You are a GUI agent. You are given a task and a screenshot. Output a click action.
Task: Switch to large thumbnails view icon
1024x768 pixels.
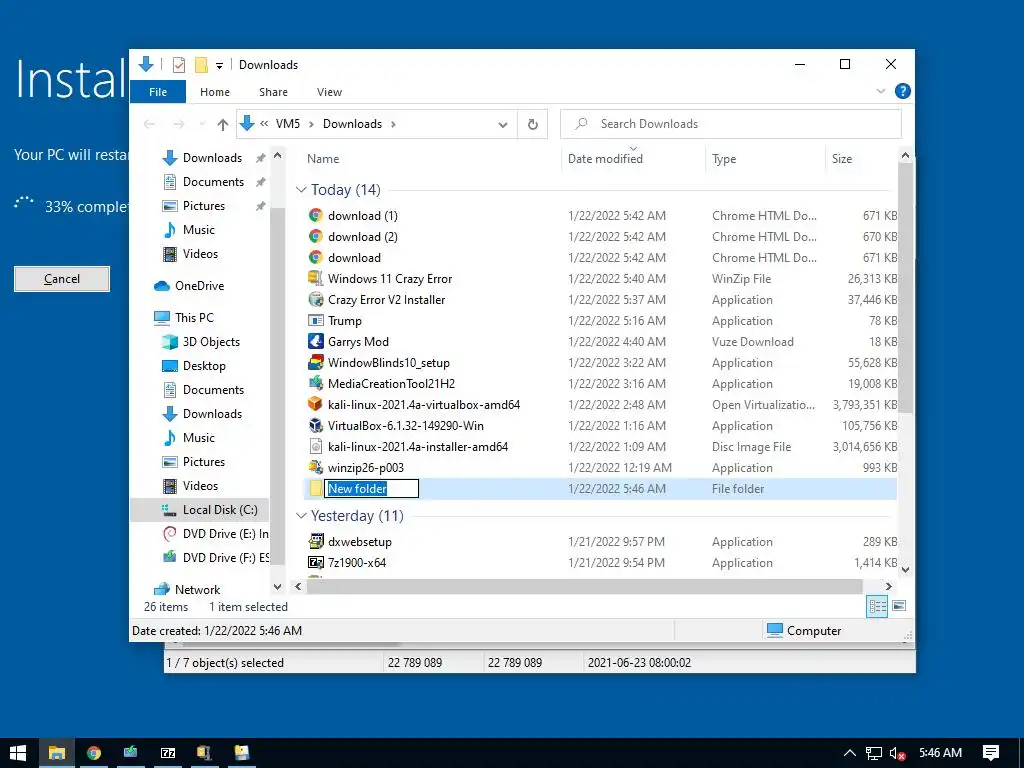click(899, 606)
